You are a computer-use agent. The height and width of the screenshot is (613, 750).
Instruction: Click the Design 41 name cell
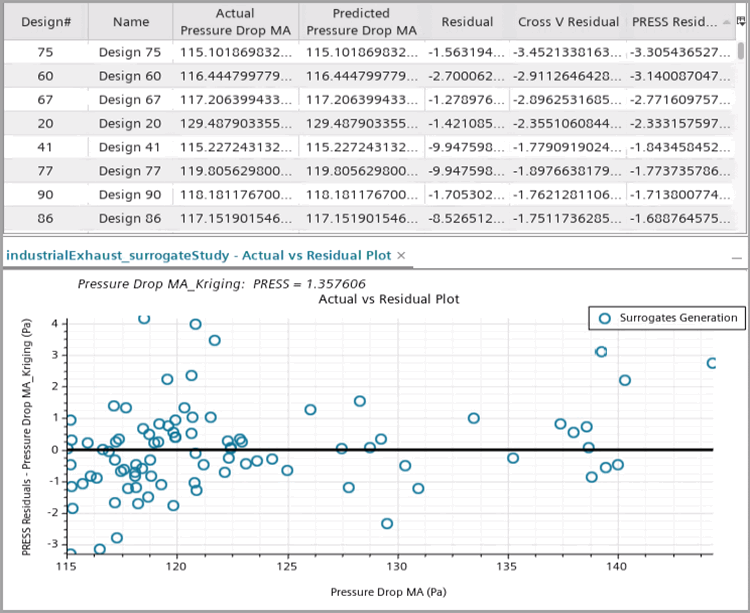click(x=130, y=147)
